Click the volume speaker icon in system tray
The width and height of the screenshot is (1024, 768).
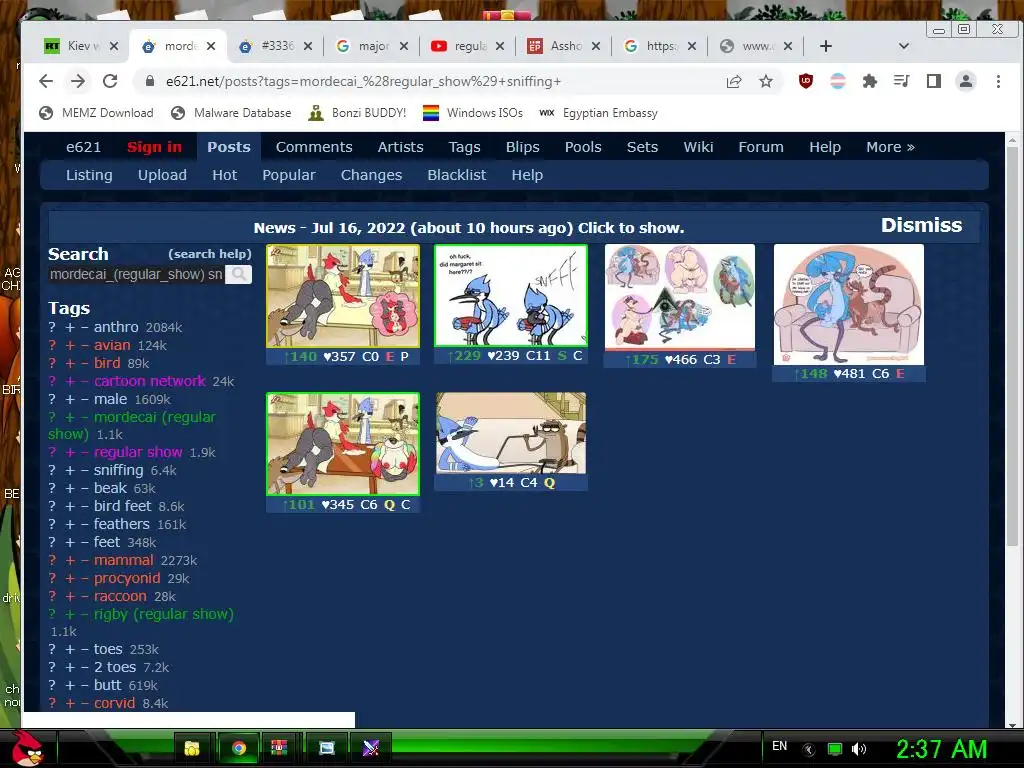point(859,749)
